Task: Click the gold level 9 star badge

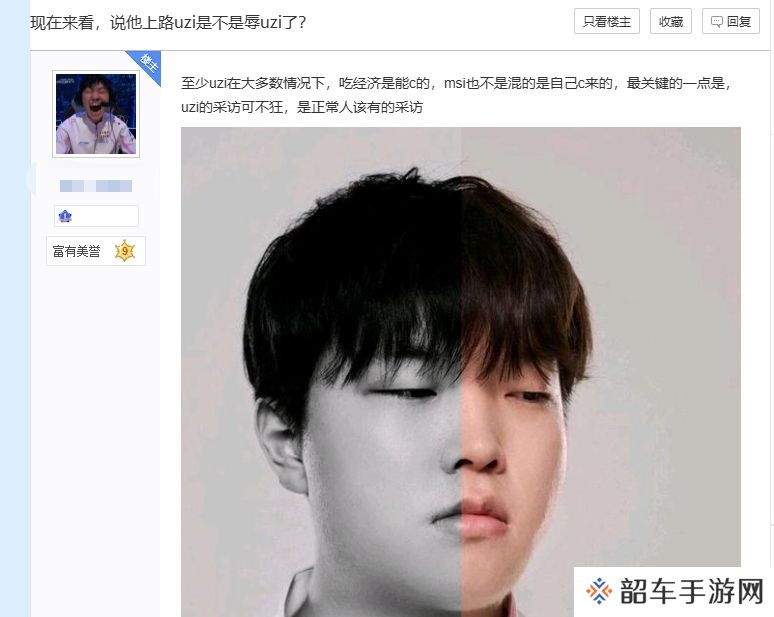Action: pos(125,251)
